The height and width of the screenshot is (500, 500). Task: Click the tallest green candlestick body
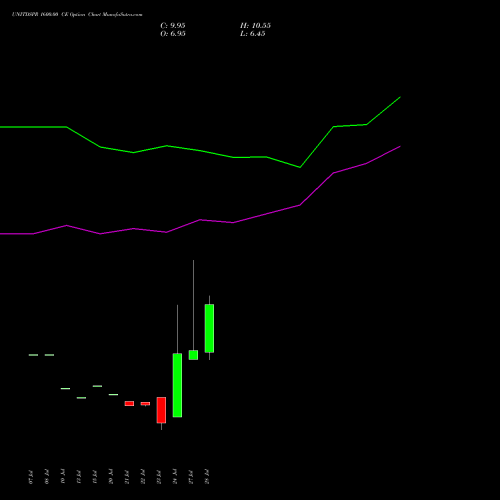tap(177, 385)
